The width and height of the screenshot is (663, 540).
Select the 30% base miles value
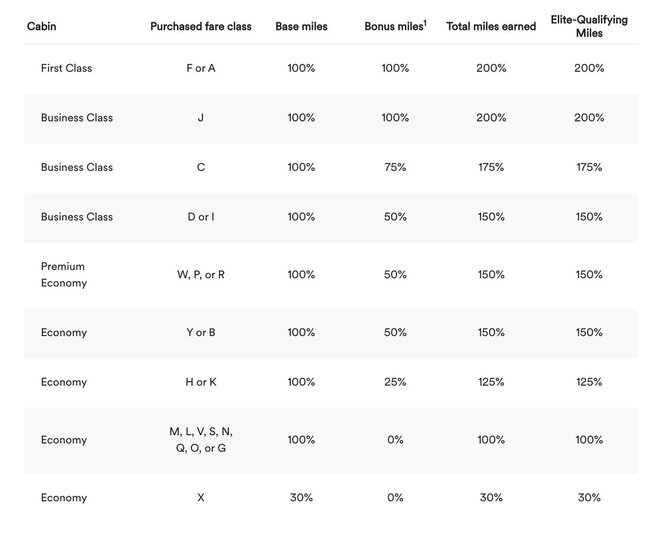click(x=301, y=498)
